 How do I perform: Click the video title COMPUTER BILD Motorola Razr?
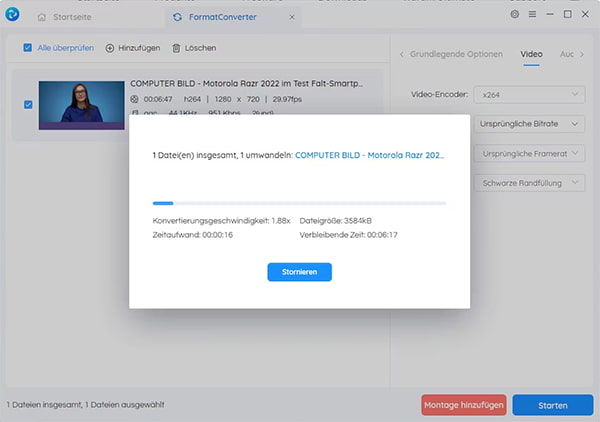246,83
